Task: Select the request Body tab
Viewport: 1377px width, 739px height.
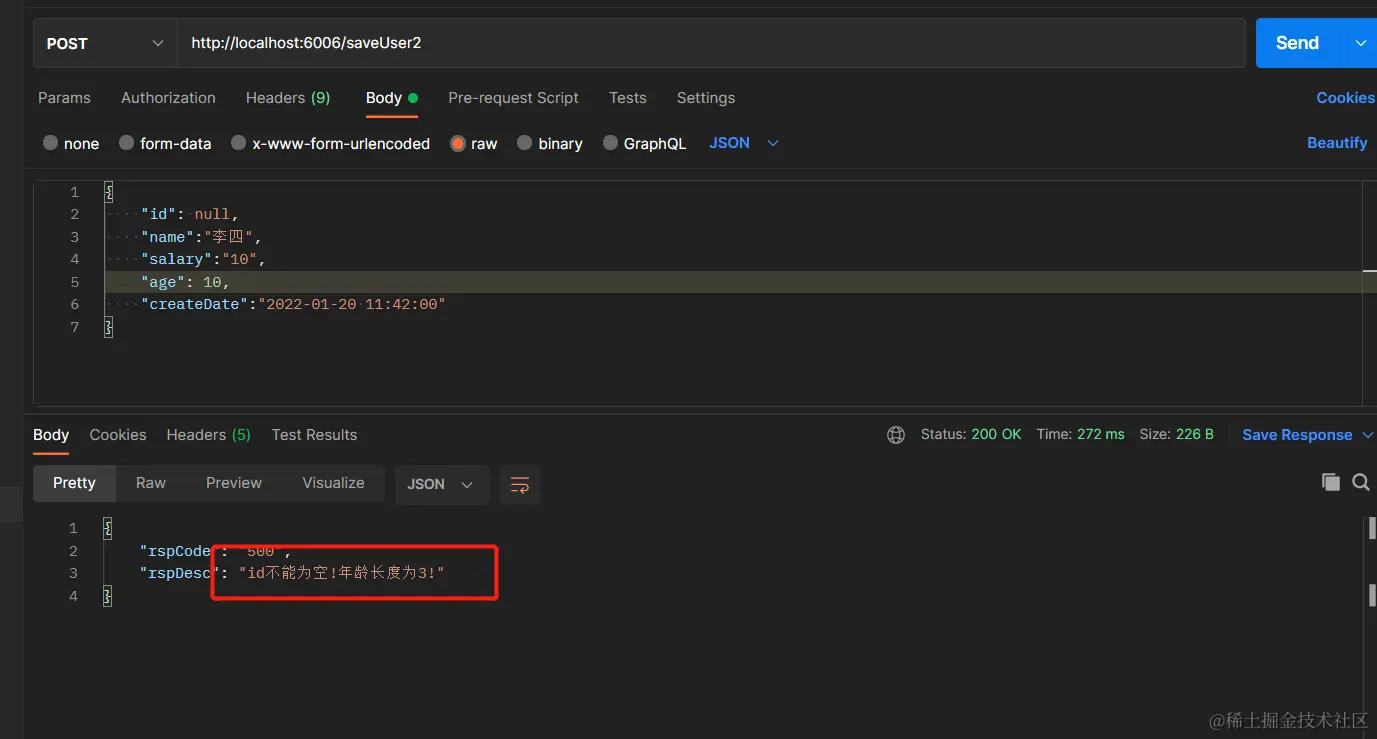Action: [x=391, y=98]
